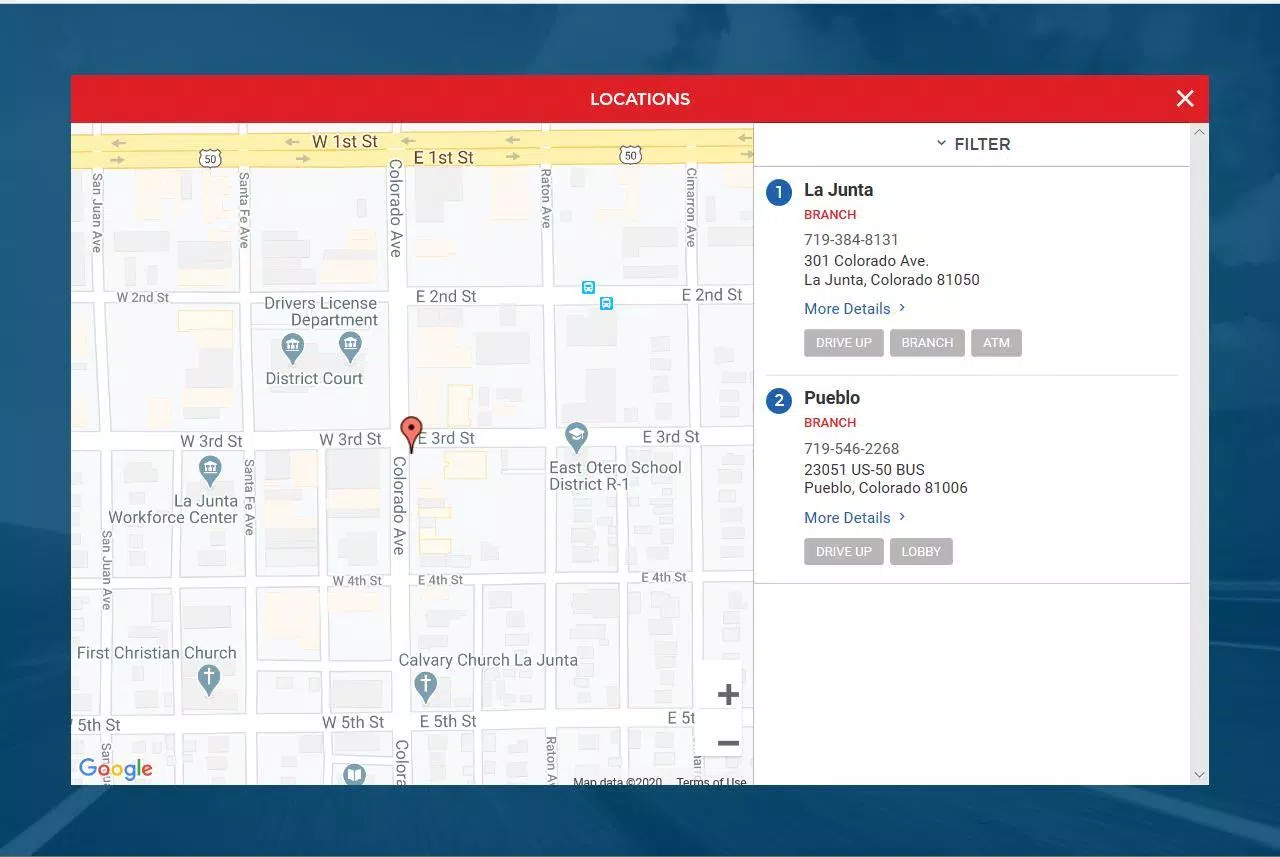Click phone number 719-546-2268
Screen dimensions: 1280x857
(851, 449)
